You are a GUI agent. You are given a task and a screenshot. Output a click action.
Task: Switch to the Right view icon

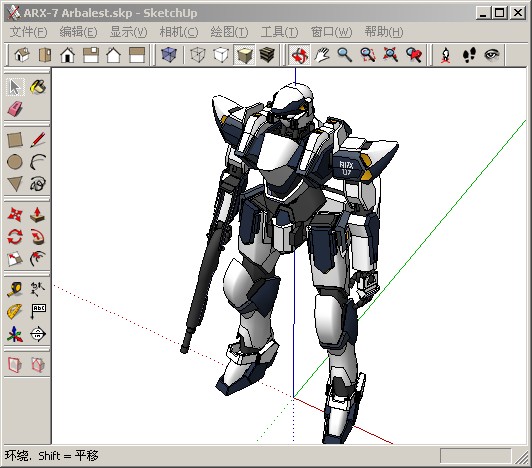(x=91, y=55)
